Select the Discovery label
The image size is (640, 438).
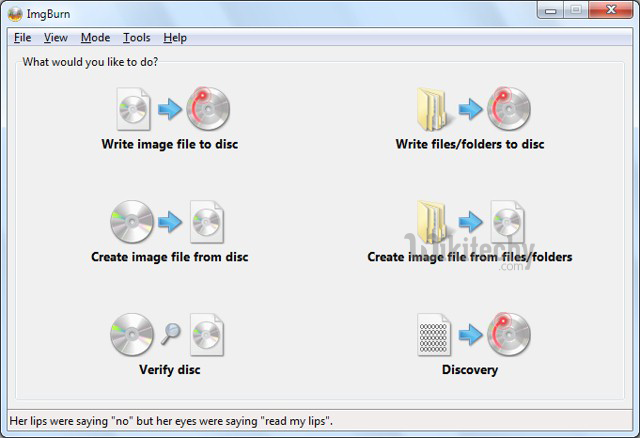[x=470, y=370]
